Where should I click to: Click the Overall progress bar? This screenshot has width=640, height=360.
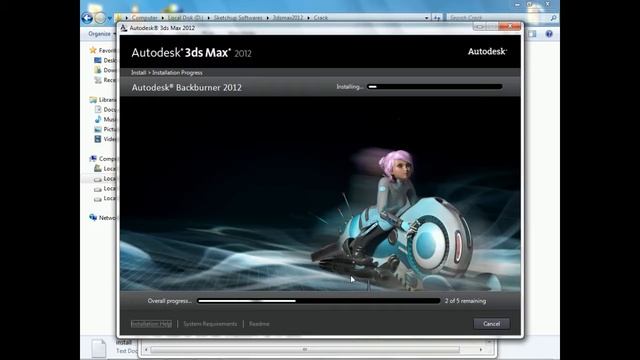click(x=319, y=301)
